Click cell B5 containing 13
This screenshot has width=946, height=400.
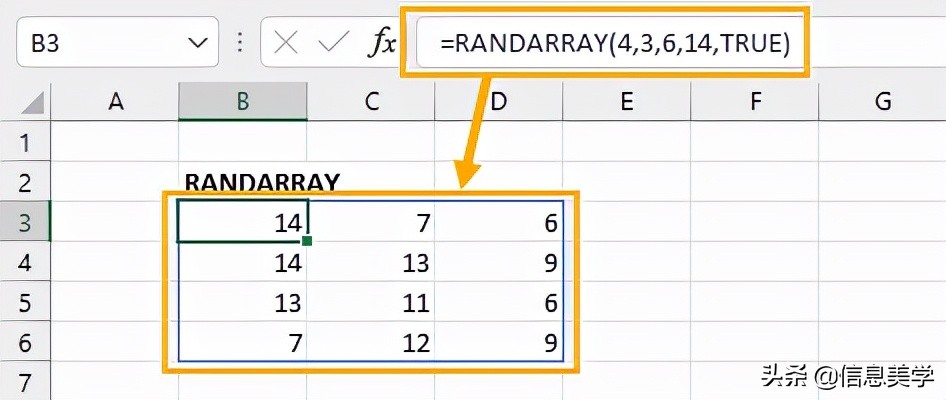243,302
